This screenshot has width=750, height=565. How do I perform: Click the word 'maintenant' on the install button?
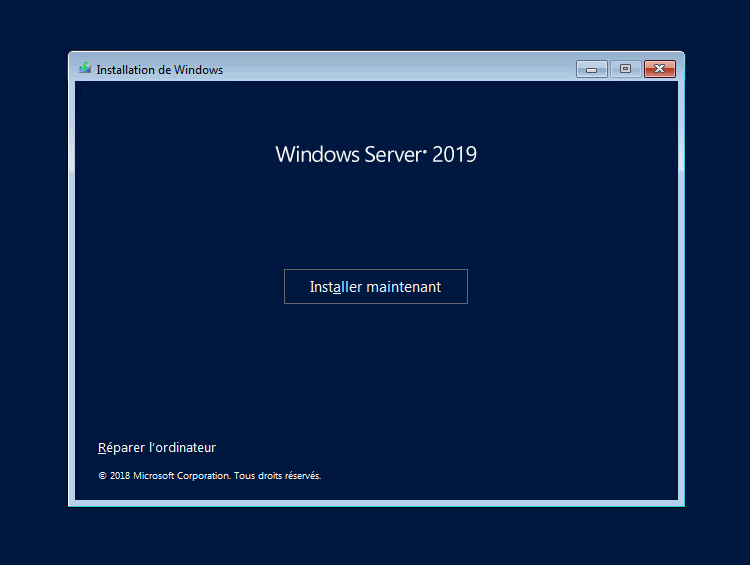(x=404, y=287)
